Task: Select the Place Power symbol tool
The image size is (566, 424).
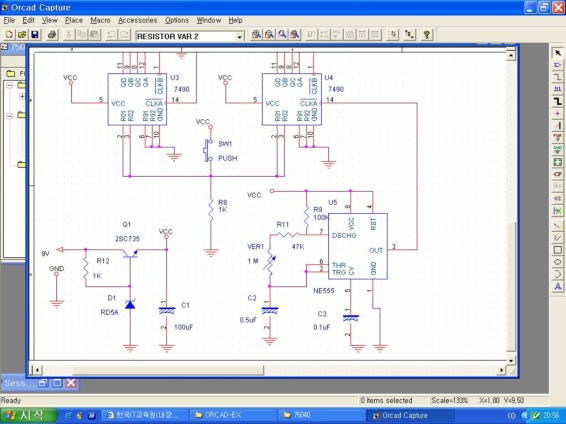Action: 558,137
